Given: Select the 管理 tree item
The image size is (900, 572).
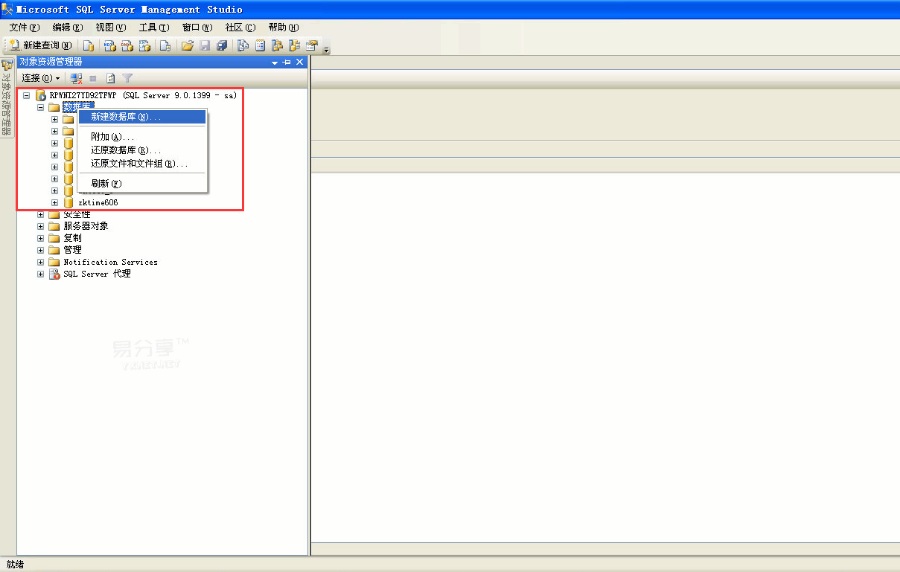Looking at the screenshot, I should [x=72, y=250].
